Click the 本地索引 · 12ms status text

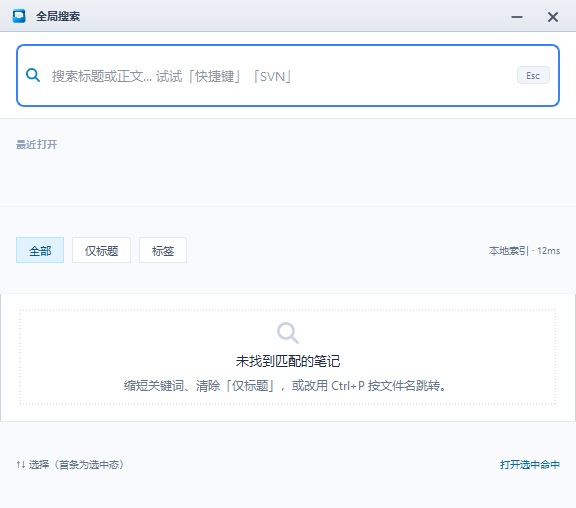coord(524,251)
